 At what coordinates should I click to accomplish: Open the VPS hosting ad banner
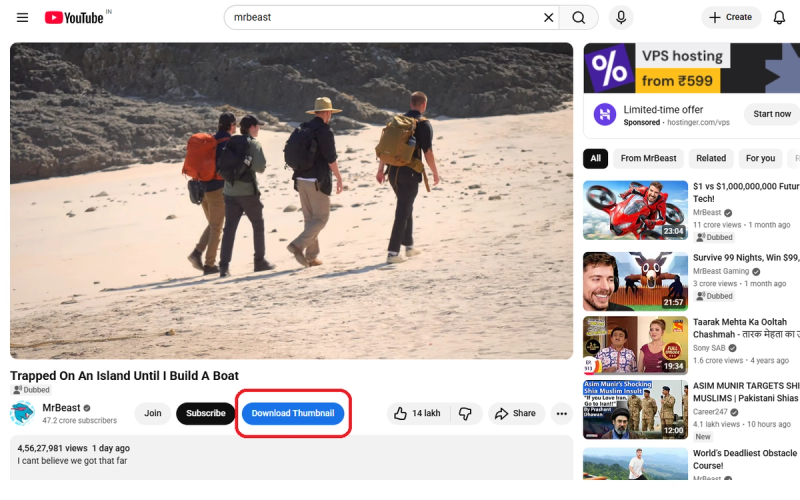pos(691,68)
